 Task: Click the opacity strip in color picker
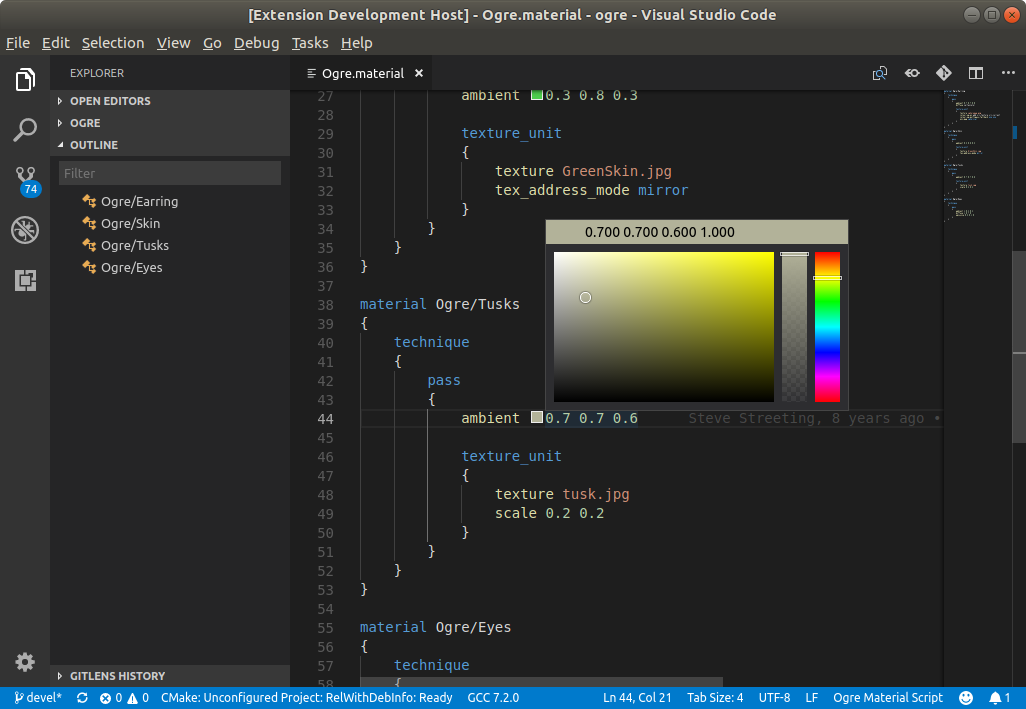coord(794,327)
